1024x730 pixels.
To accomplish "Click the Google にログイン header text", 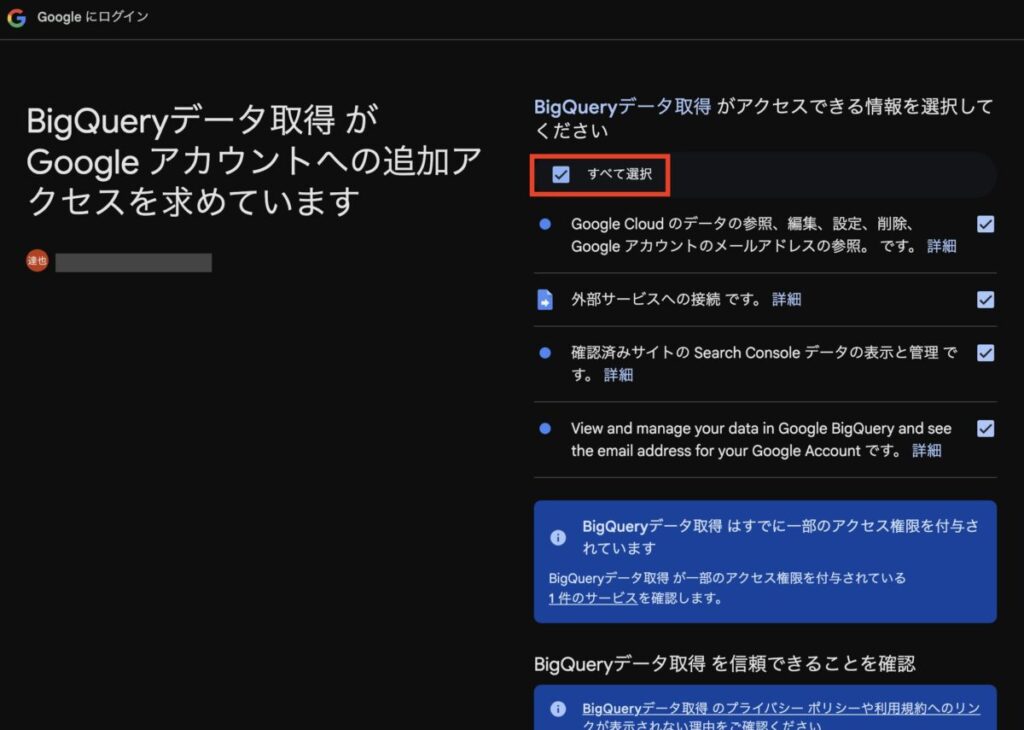I will coord(93,17).
